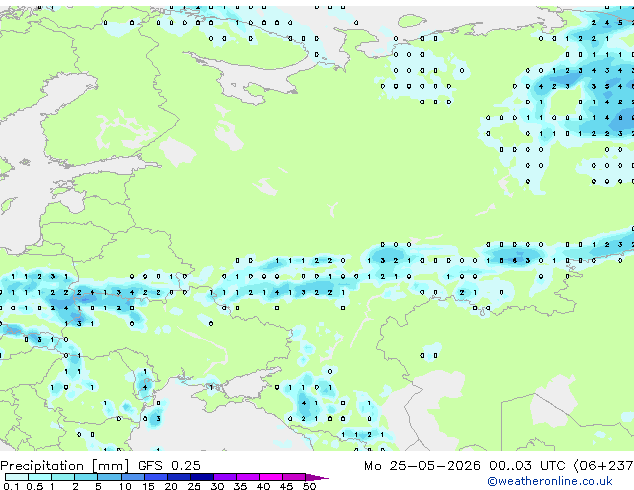Click the "30" legend scale label
This screenshot has height=490, width=634.
point(217,486)
